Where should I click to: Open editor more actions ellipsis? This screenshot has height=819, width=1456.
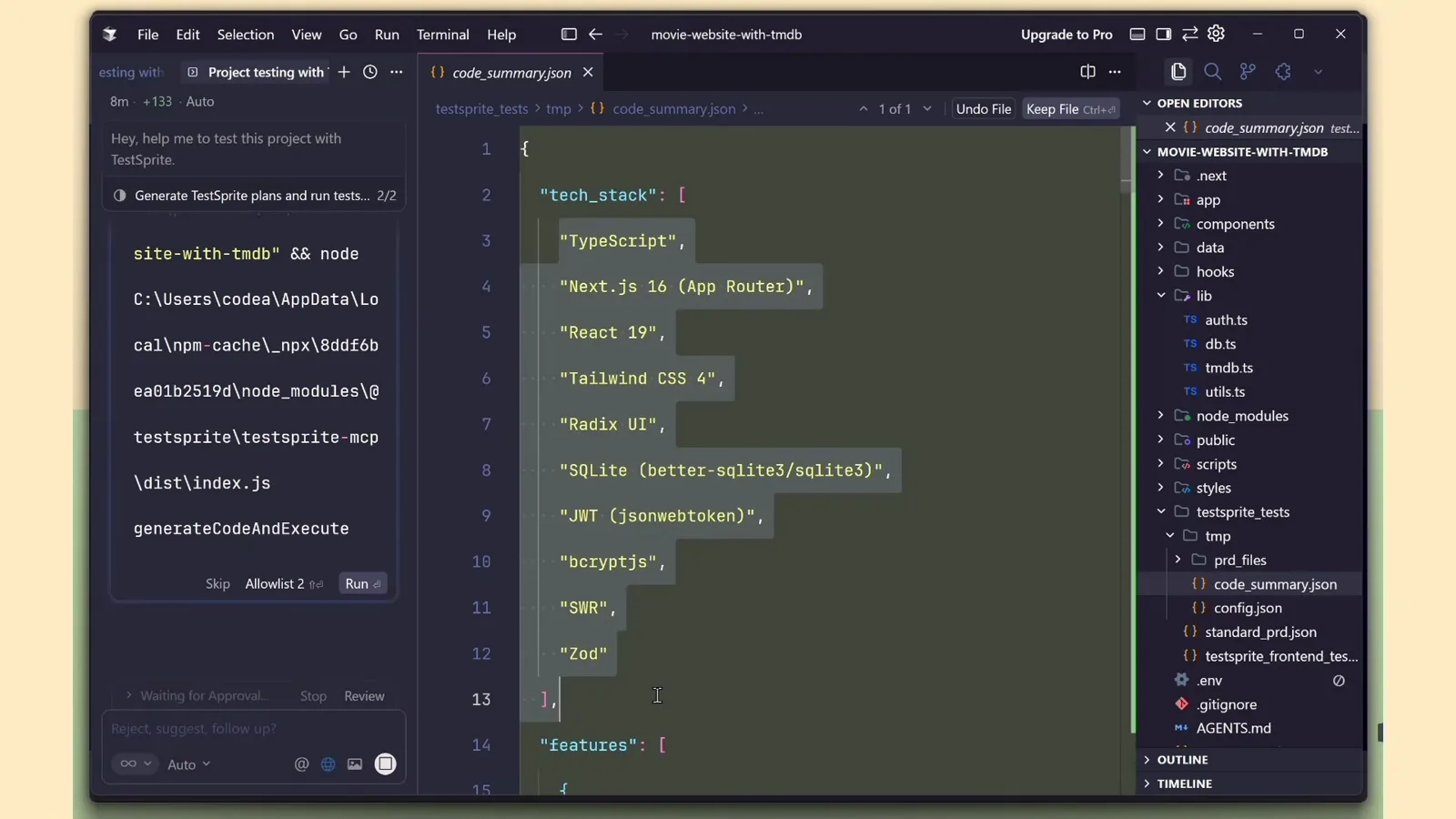tap(1115, 72)
